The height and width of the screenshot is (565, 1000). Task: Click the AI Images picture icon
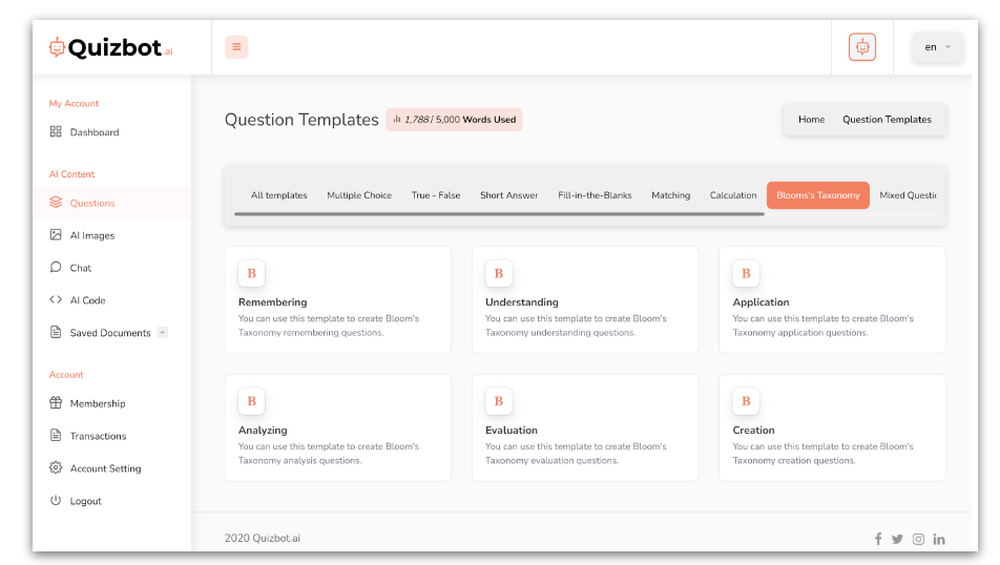[55, 235]
